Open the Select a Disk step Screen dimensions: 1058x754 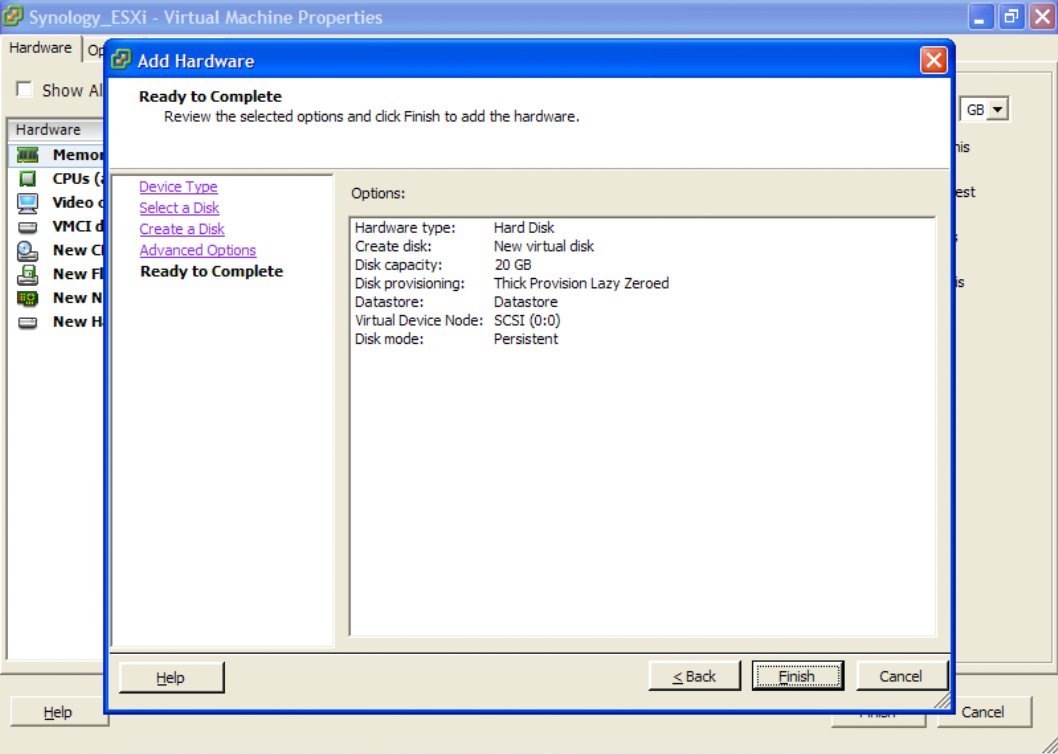click(179, 208)
